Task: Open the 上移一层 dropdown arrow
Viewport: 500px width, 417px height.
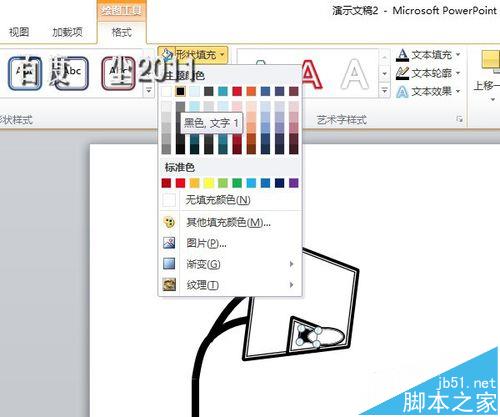Action: [x=493, y=99]
